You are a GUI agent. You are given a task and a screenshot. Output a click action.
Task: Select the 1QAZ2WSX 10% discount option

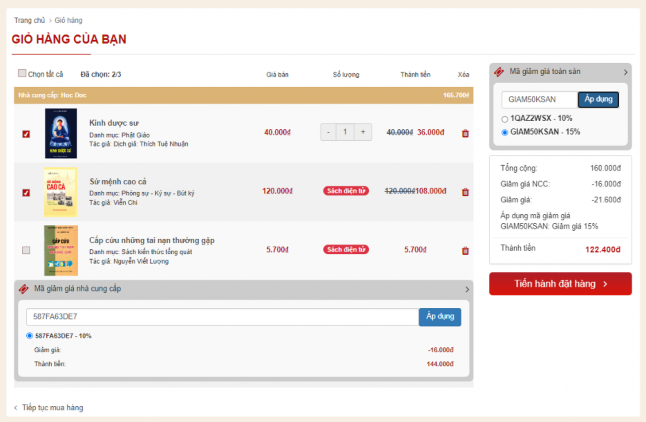coord(505,118)
